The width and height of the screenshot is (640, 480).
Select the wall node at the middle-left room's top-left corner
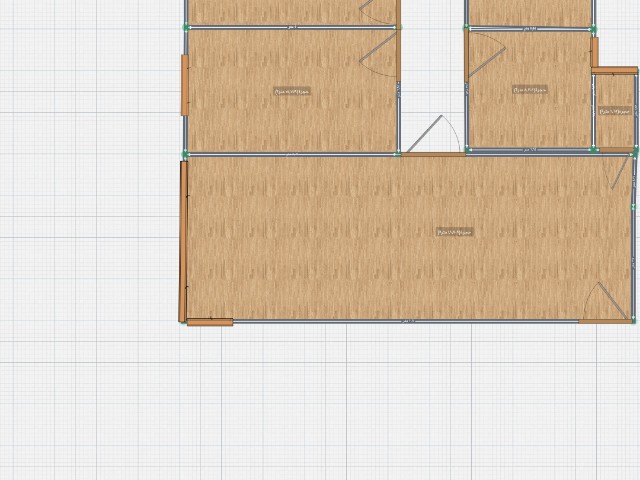tap(186, 28)
